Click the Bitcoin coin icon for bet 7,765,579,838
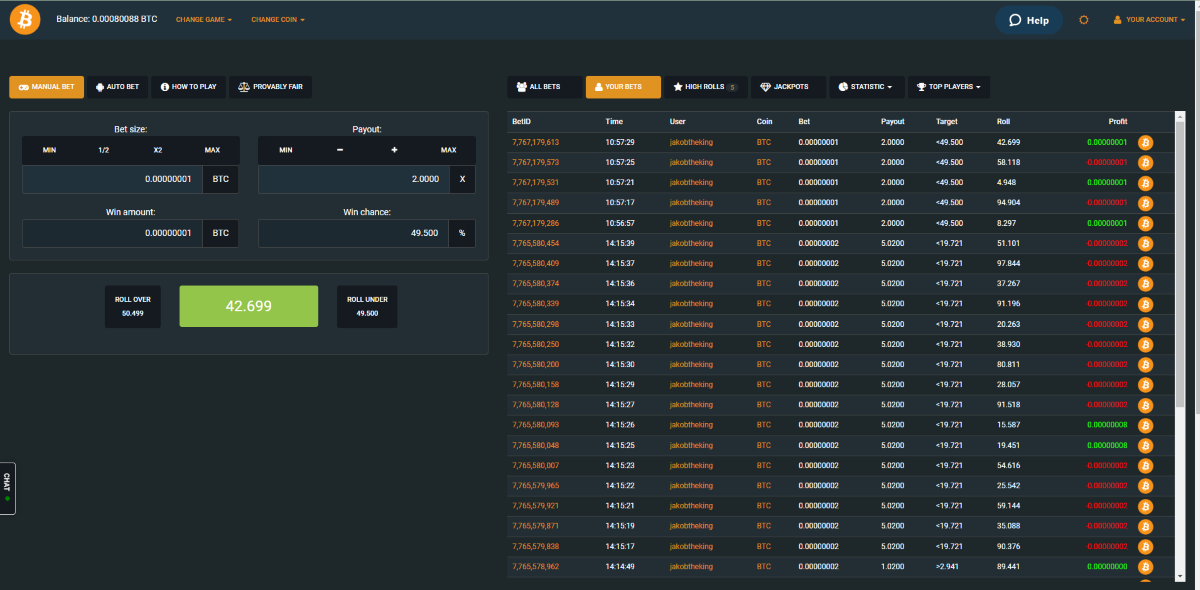 (1146, 547)
